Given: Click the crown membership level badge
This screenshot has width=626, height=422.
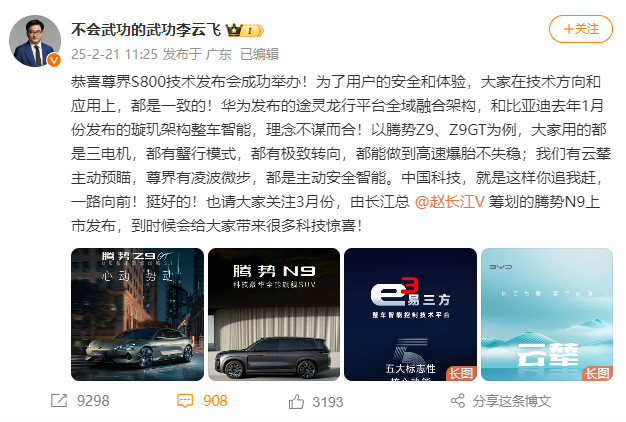Looking at the screenshot, I should pos(244,30).
